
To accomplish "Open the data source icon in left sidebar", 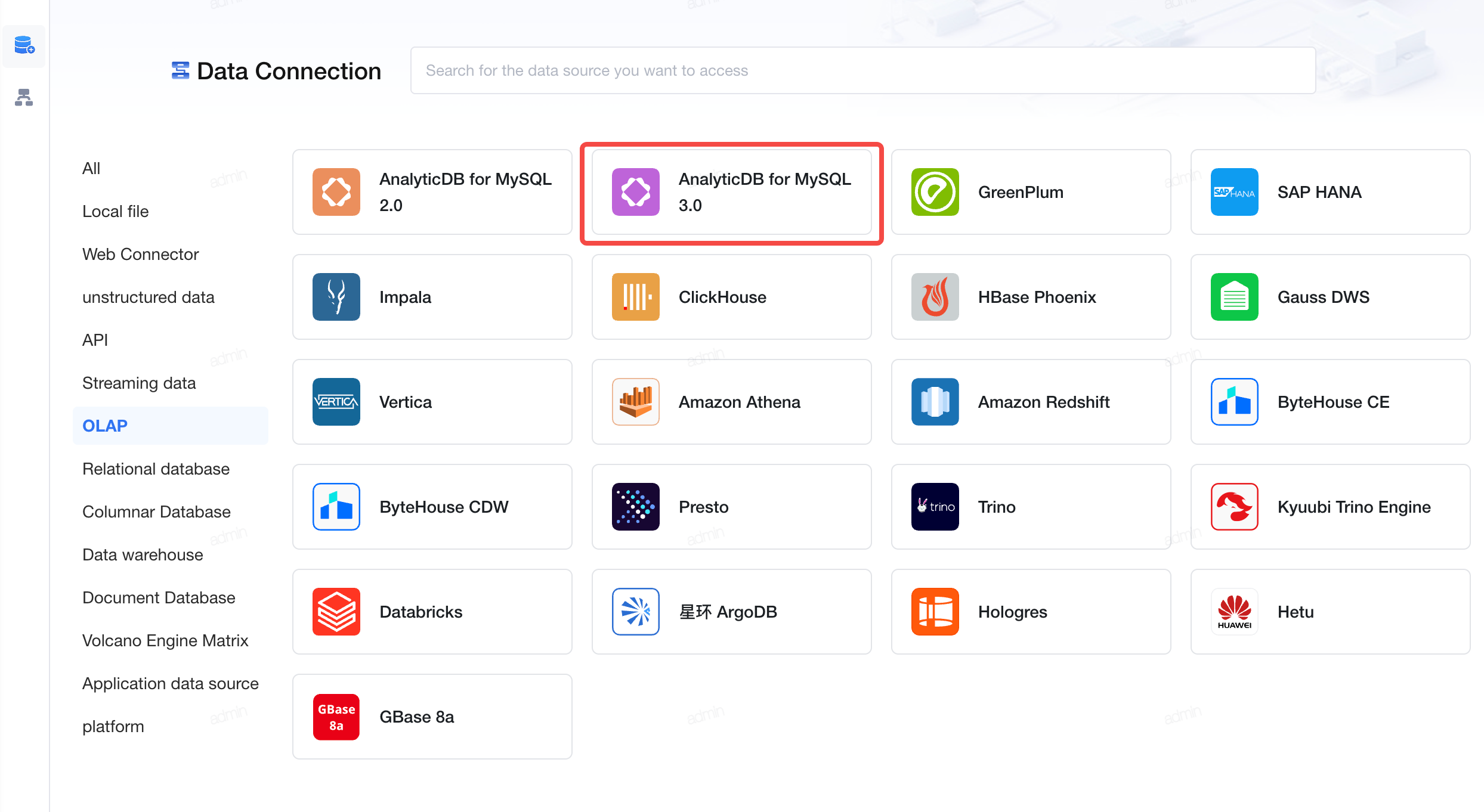I will click(24, 46).
